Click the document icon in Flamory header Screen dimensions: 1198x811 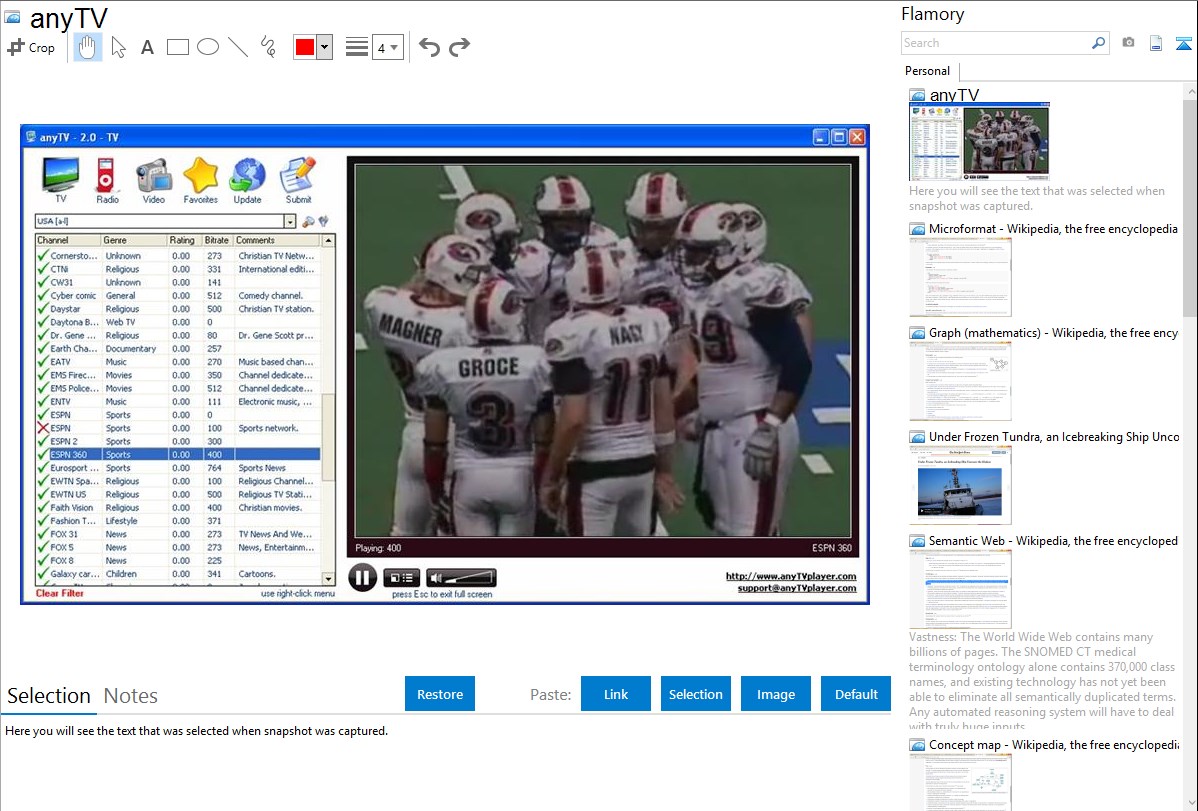[1156, 44]
